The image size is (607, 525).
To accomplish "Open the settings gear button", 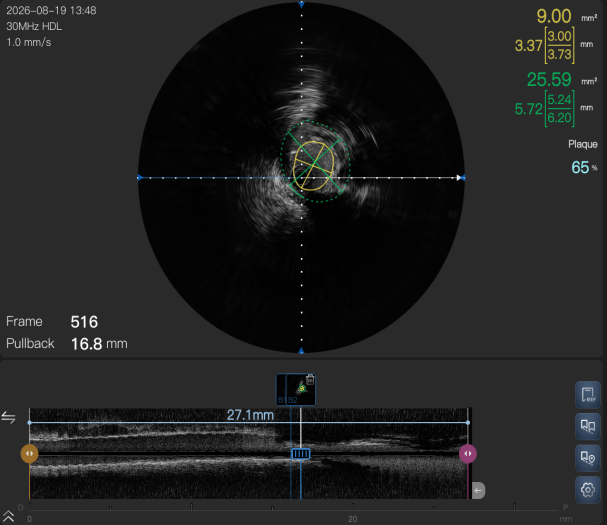I will pos(588,490).
